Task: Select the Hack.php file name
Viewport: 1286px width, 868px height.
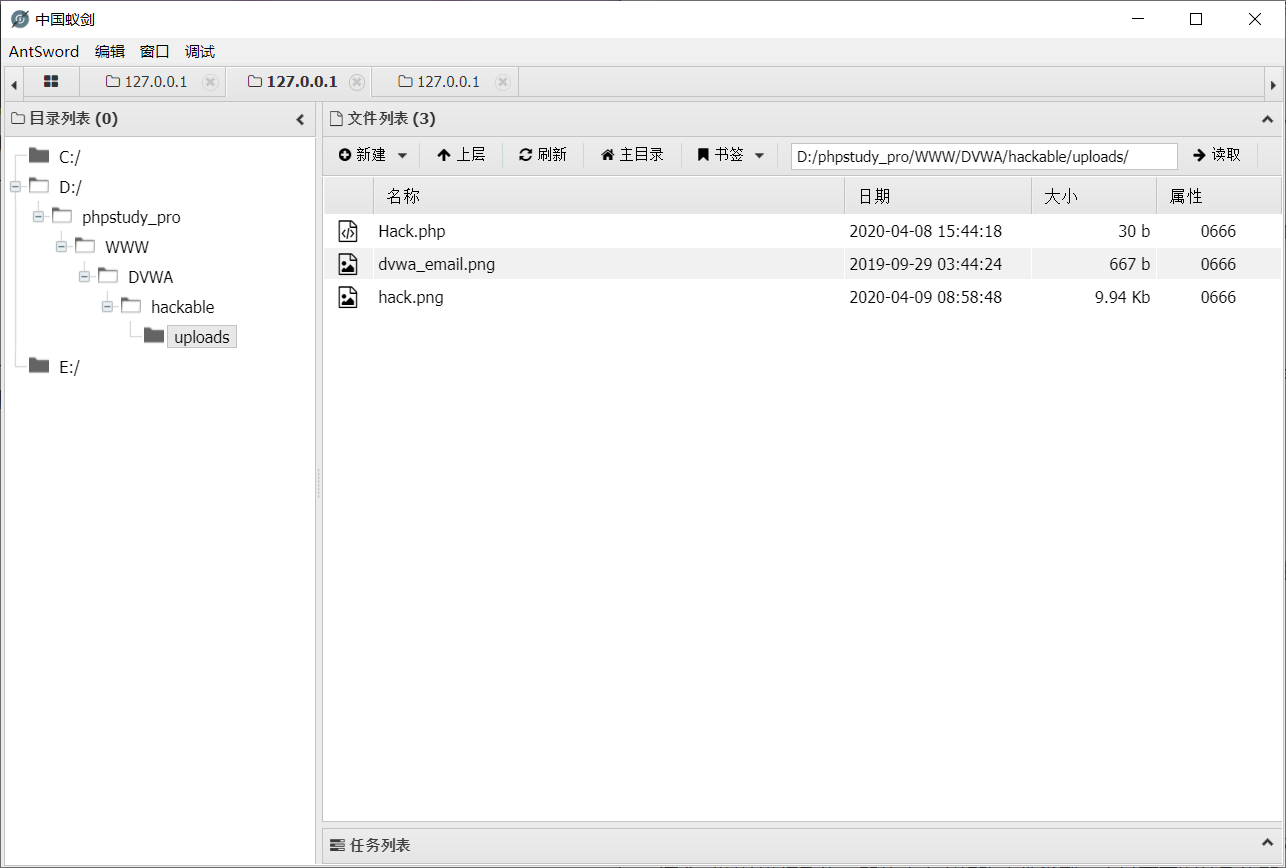Action: [x=412, y=232]
